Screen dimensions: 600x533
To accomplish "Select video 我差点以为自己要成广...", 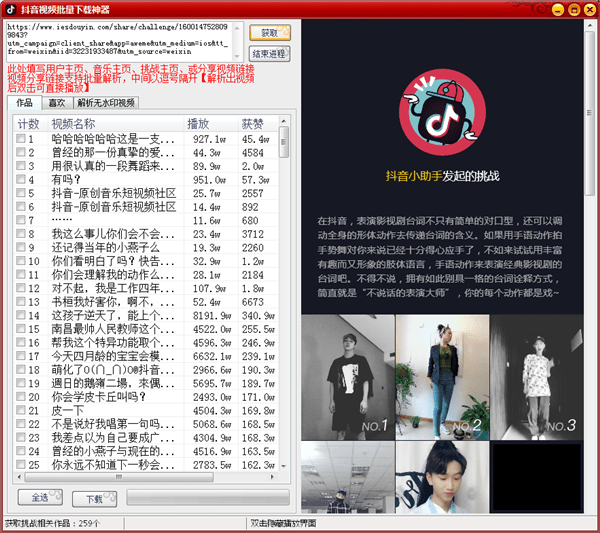I will click(x=113, y=438).
